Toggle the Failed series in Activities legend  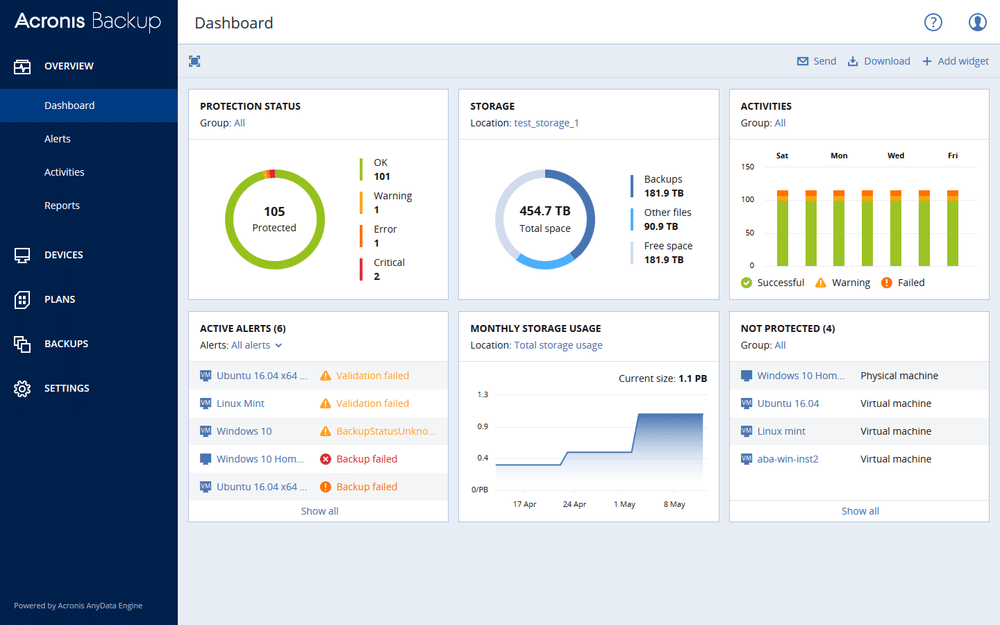coord(902,282)
